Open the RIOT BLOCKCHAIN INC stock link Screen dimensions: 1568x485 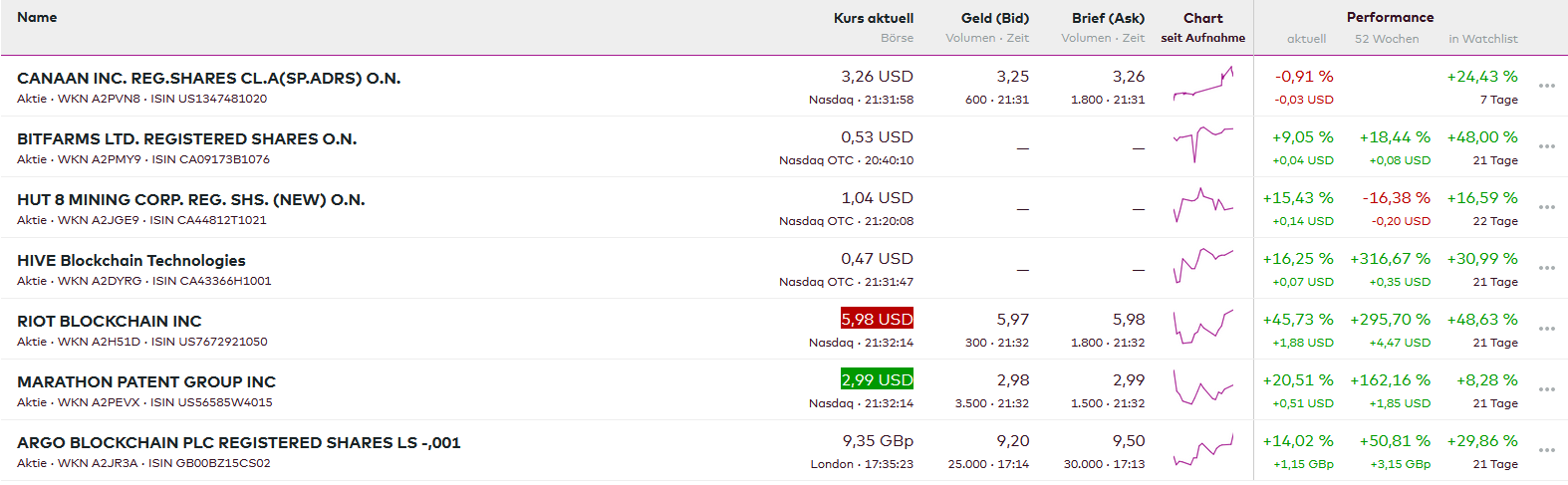(110, 321)
